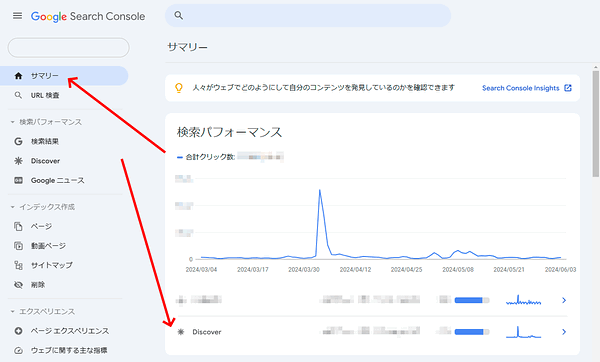
Task: Open 検索結果 report in sidebar
Action: [45, 142]
